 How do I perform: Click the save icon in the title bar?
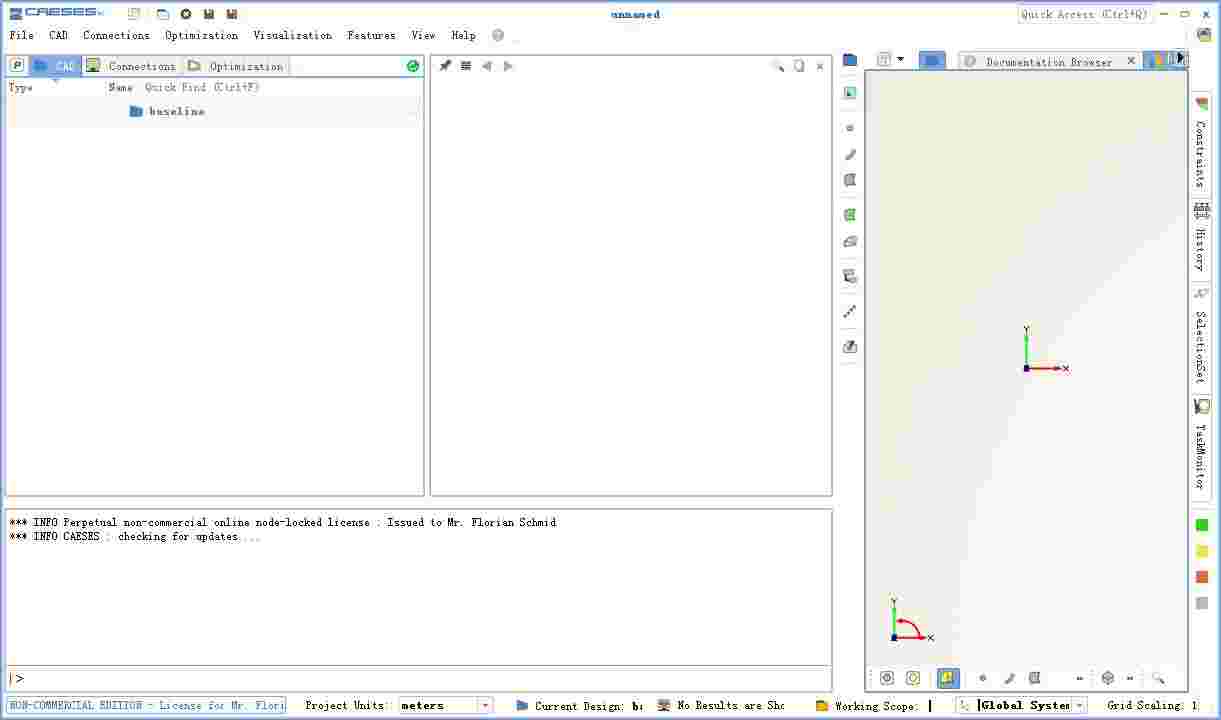[x=209, y=14]
